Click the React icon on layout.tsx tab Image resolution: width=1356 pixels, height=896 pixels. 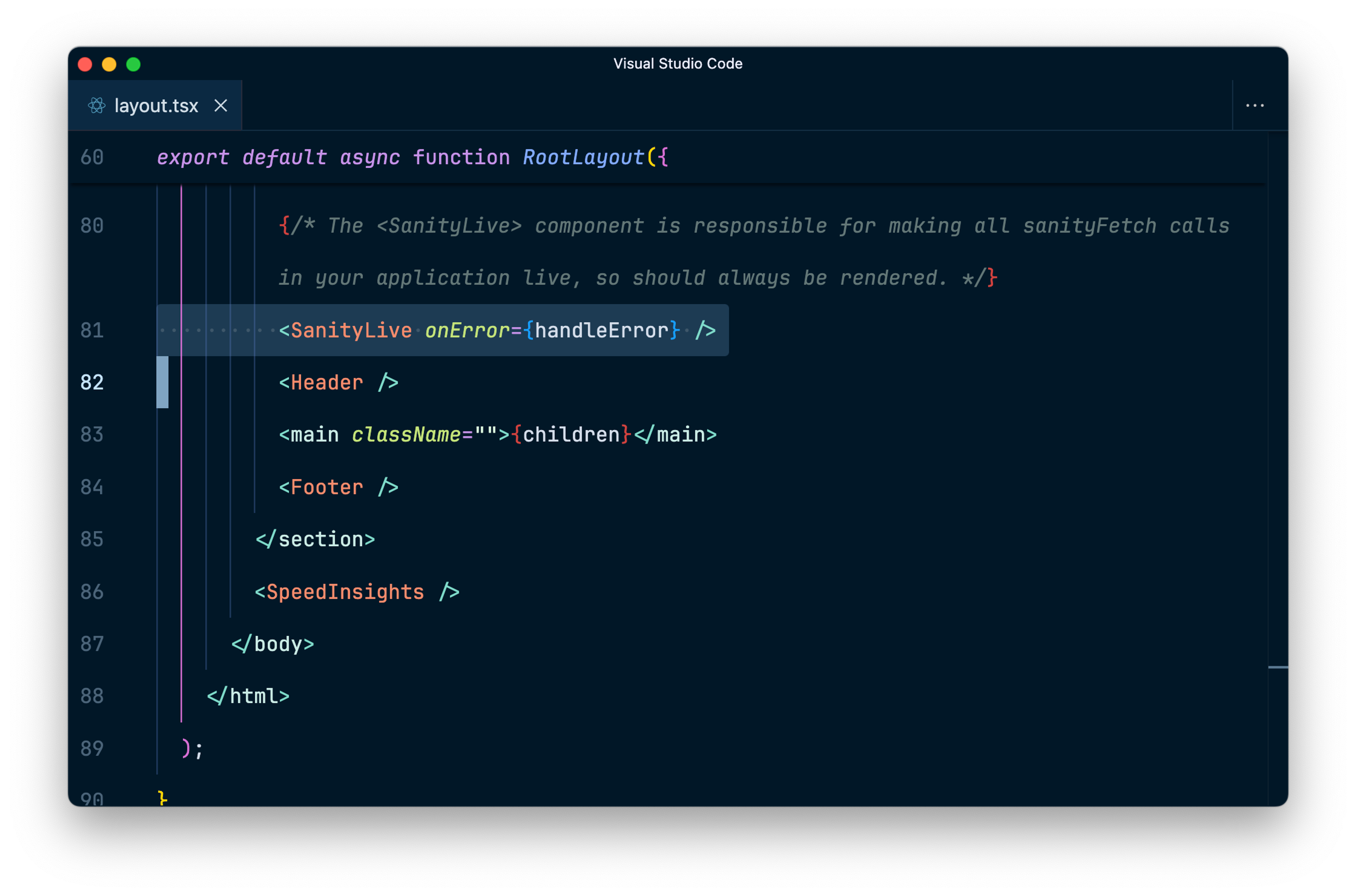tap(96, 106)
